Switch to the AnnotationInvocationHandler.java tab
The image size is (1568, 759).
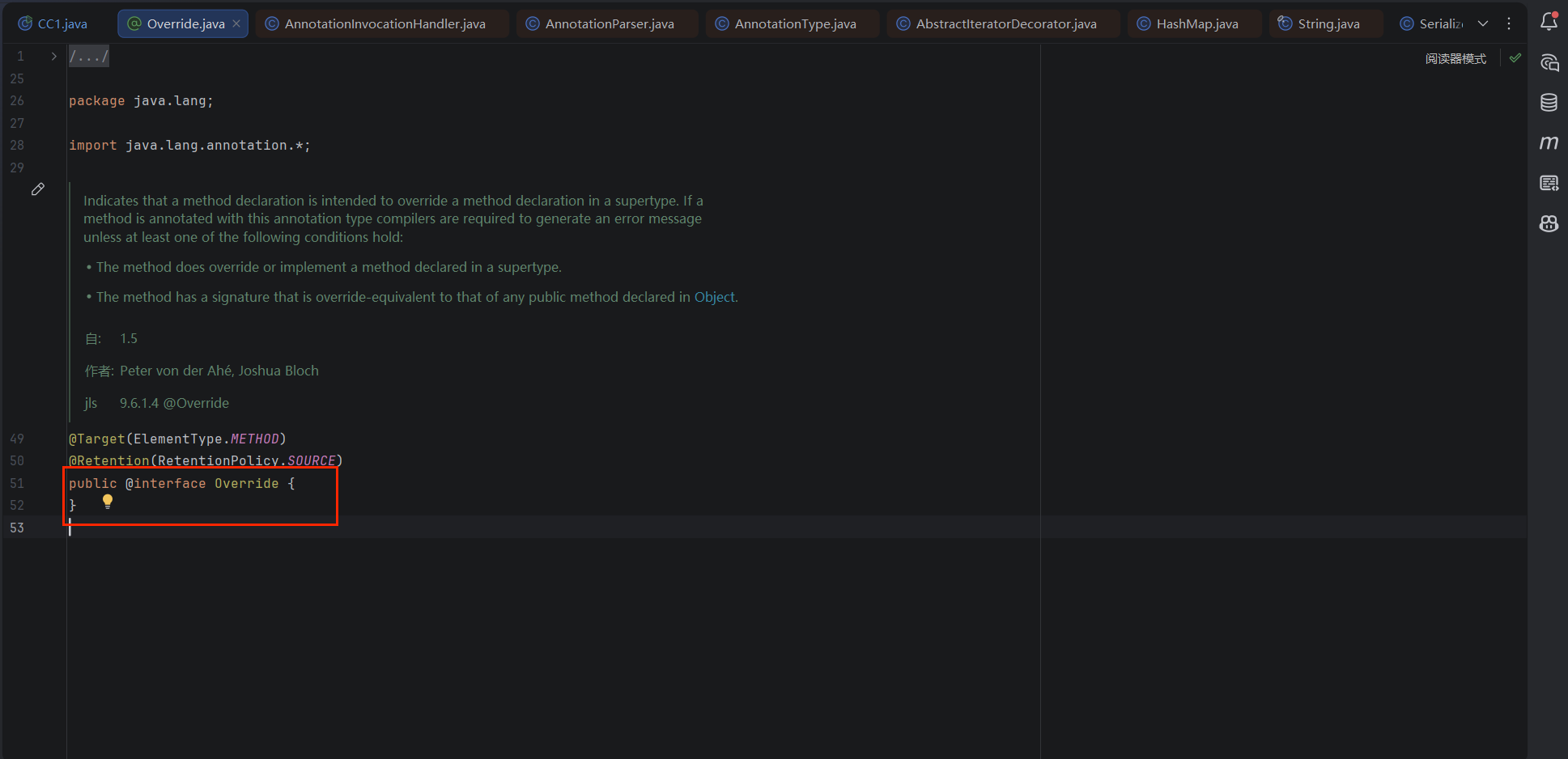coord(384,23)
